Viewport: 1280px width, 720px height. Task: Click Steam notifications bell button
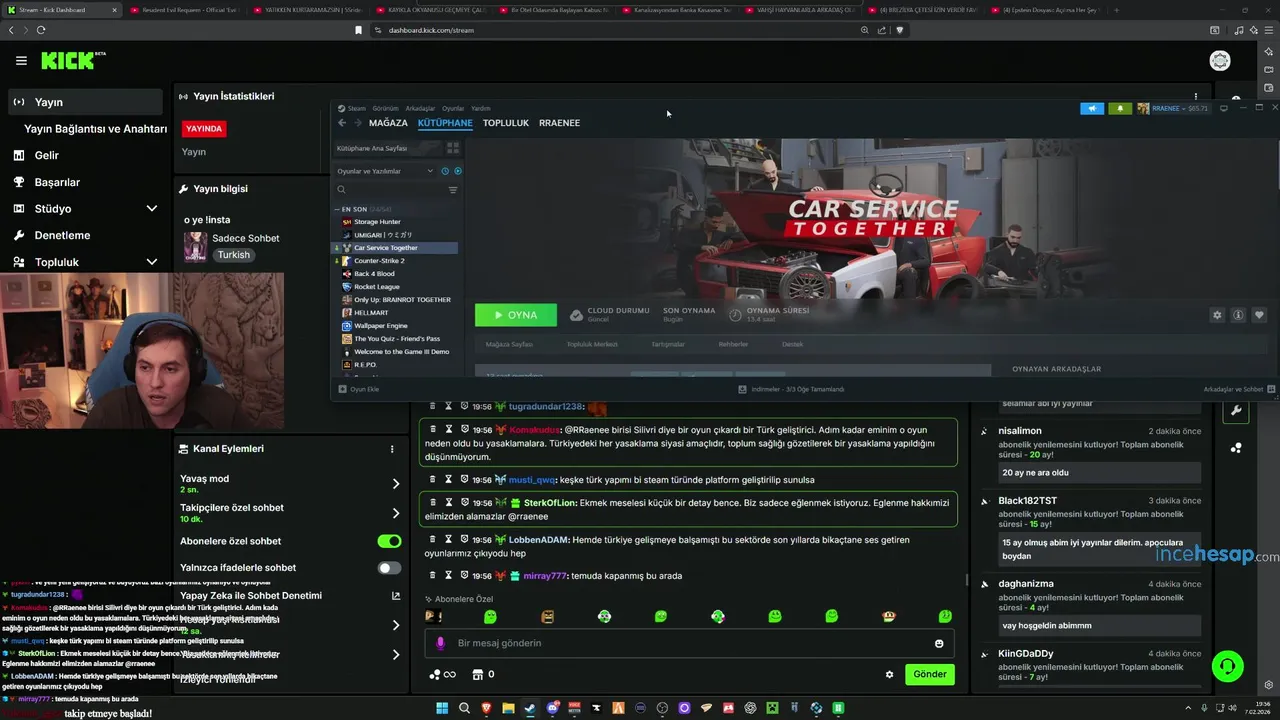click(x=1120, y=108)
